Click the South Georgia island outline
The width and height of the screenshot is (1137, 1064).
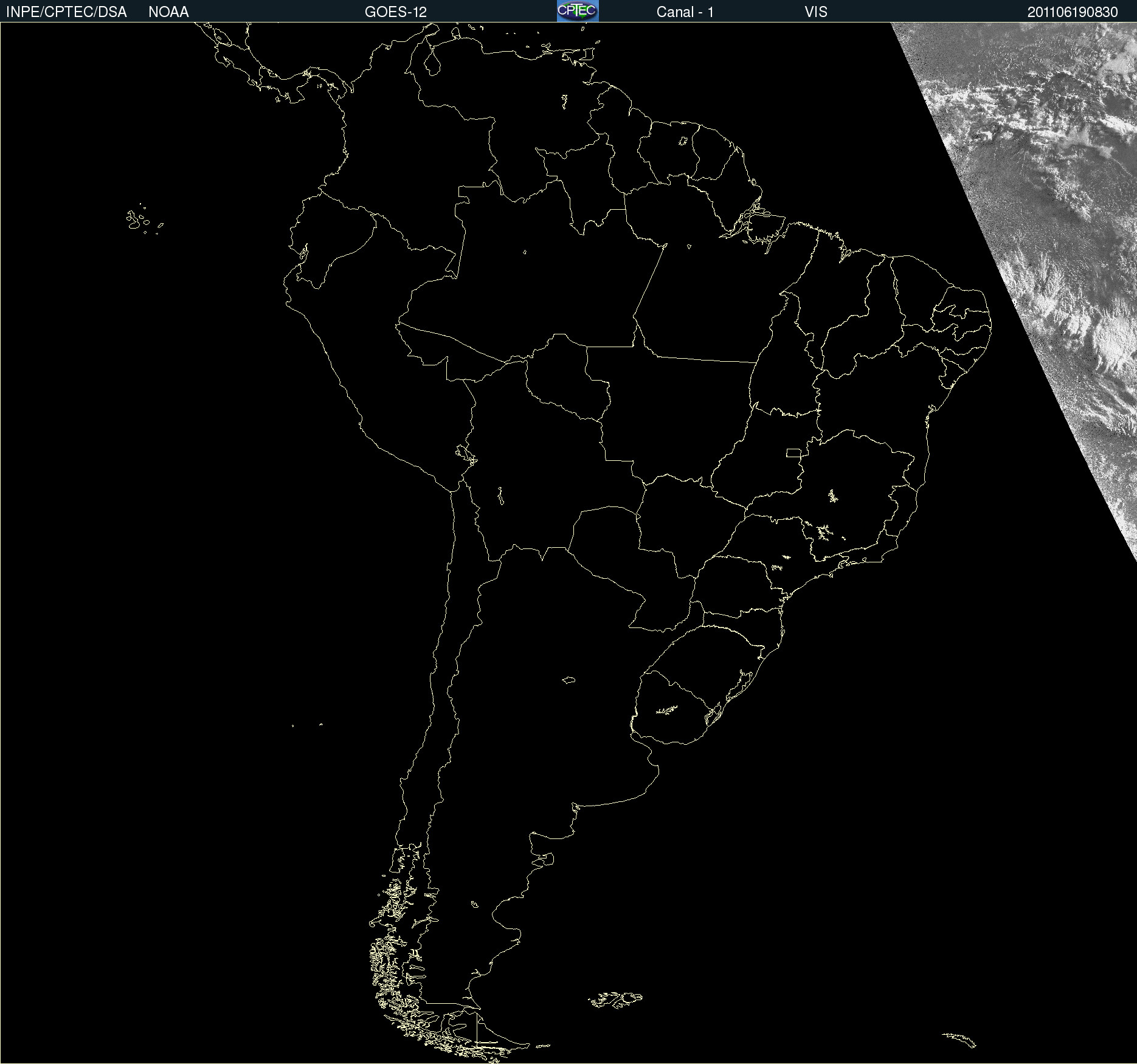click(x=959, y=1040)
